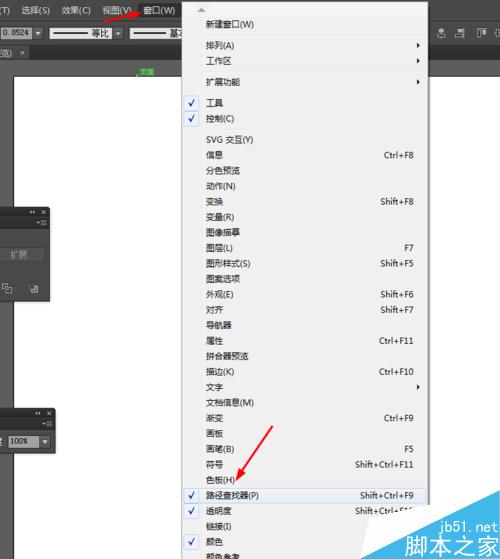Expand the 工作区 submenu

[305, 61]
